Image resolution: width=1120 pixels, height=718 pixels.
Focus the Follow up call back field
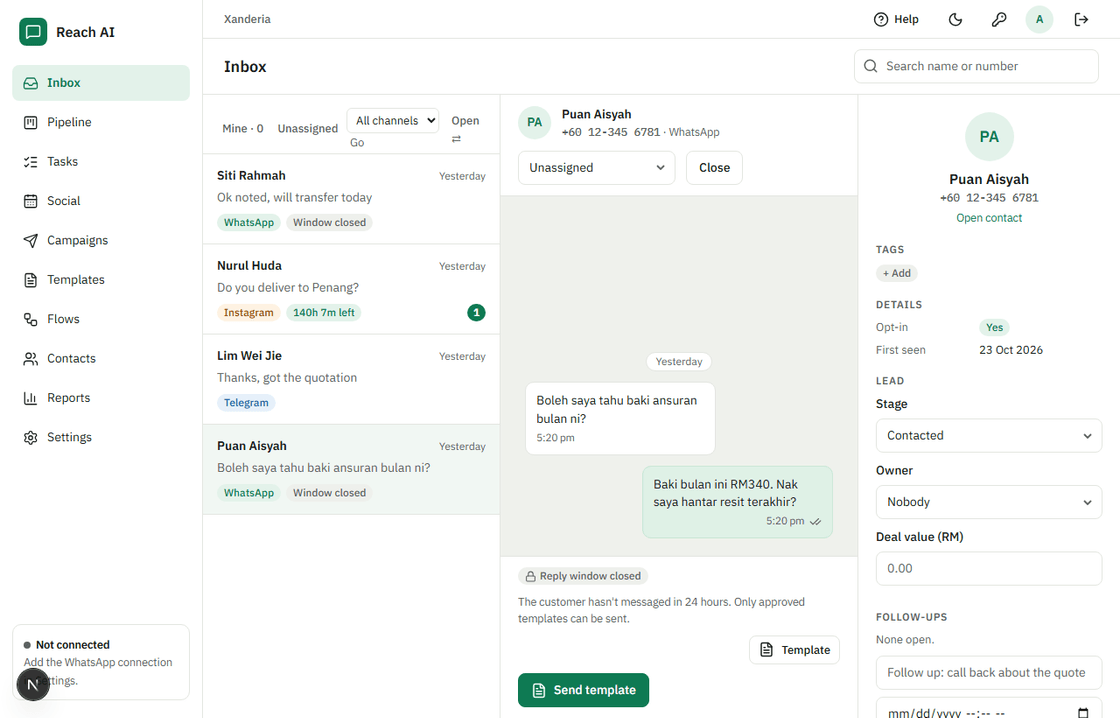click(989, 673)
